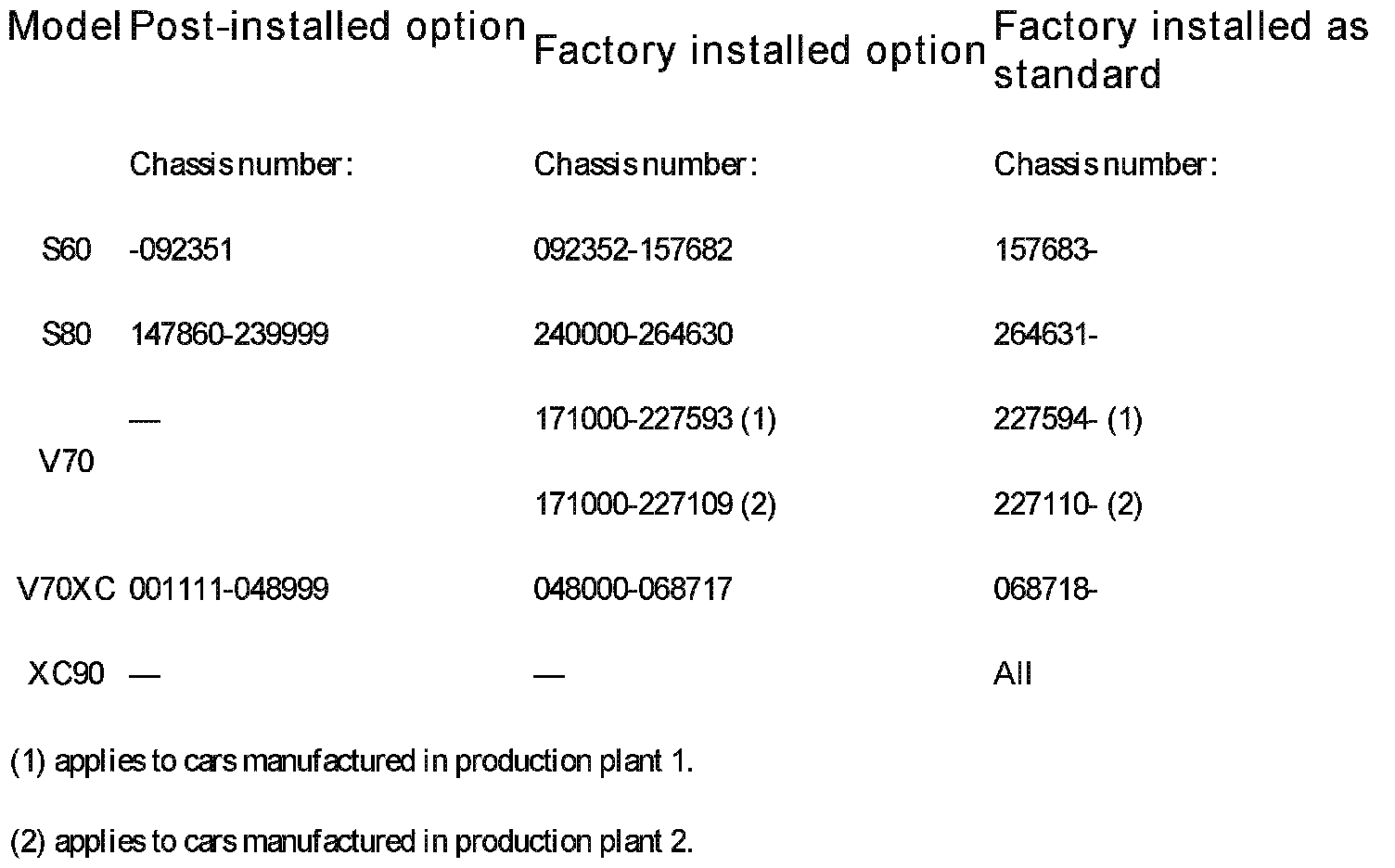Select the Post-installed option header

(x=328, y=28)
